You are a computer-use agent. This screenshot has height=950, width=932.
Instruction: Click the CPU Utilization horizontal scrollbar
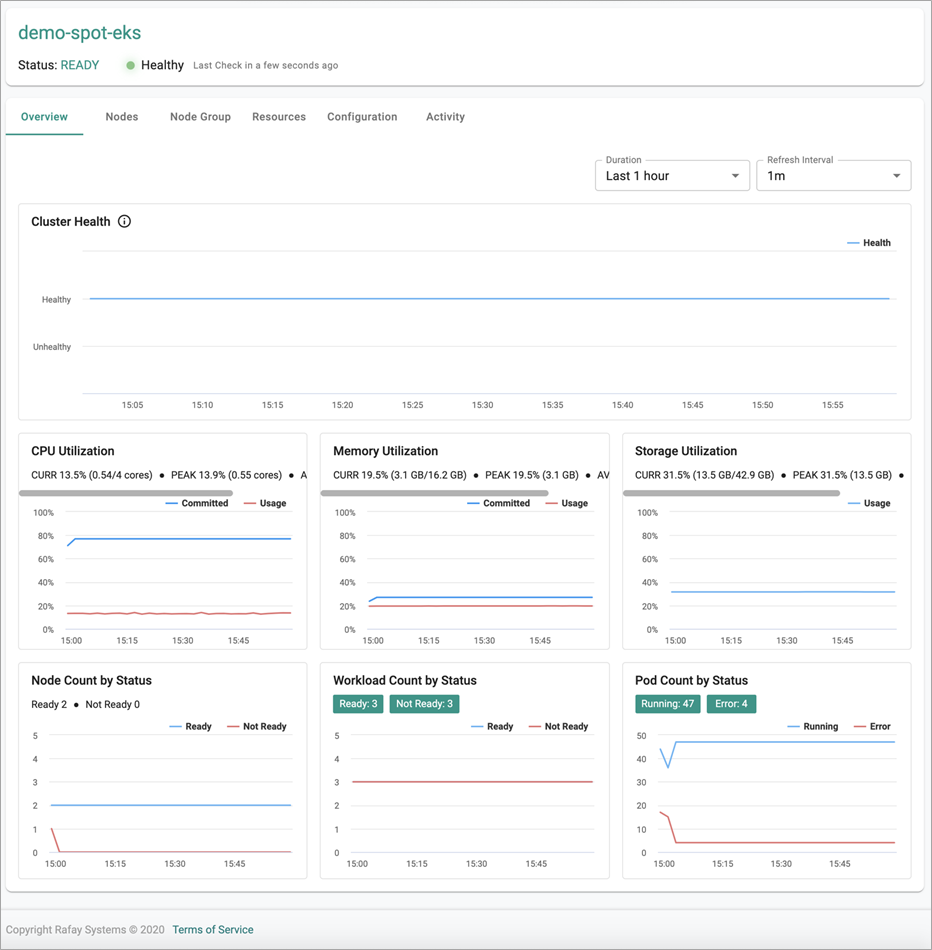point(126,493)
